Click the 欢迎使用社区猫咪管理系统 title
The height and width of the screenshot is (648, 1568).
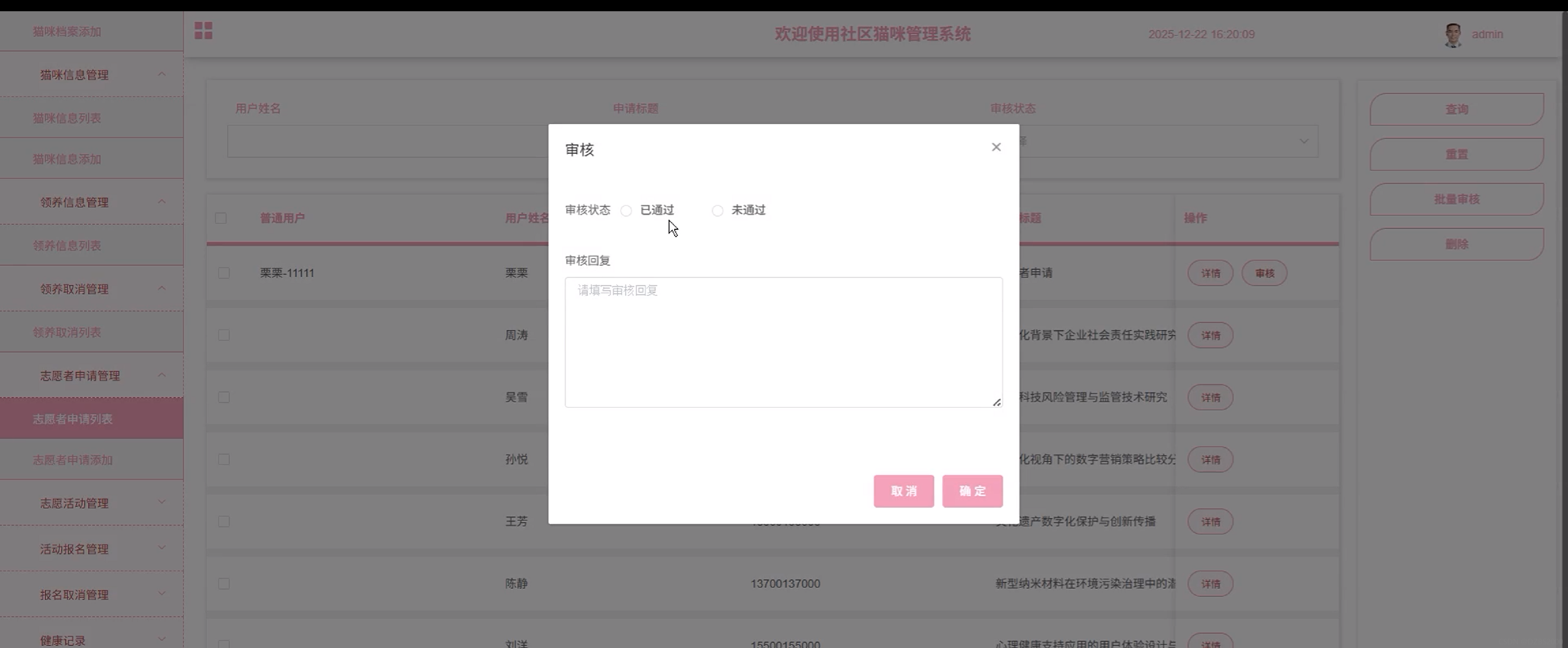(x=872, y=34)
